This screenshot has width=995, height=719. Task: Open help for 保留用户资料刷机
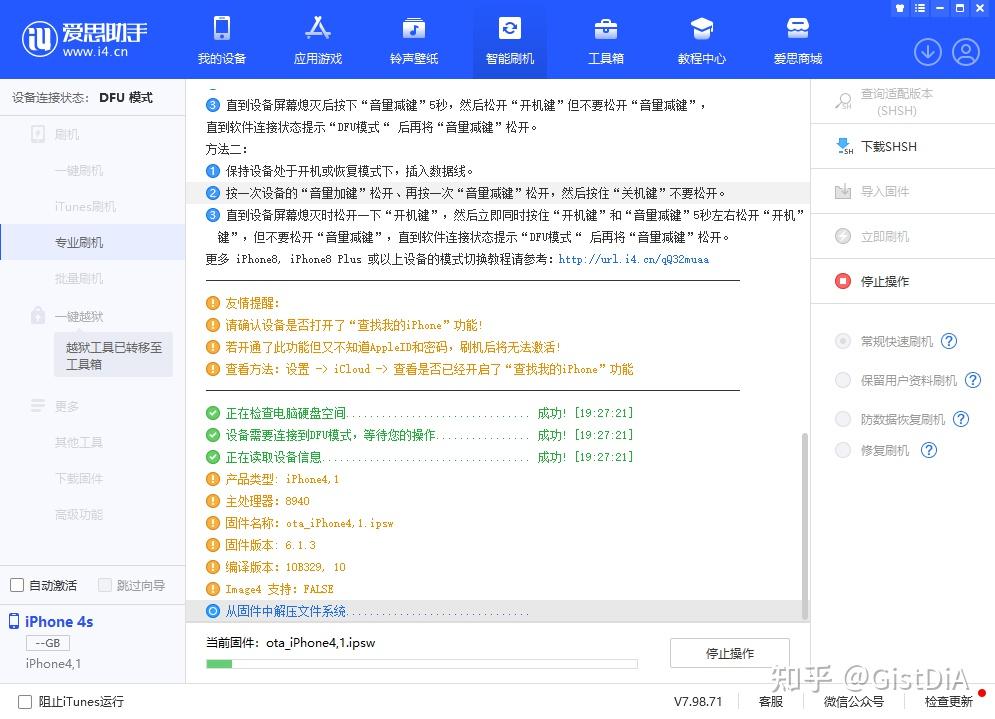tap(973, 380)
